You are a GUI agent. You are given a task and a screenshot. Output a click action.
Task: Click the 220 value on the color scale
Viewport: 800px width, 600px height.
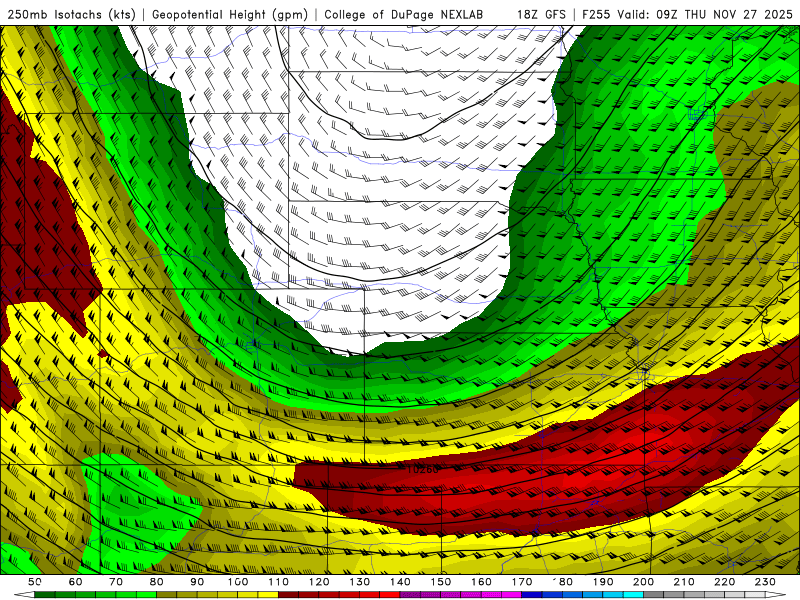point(725,582)
